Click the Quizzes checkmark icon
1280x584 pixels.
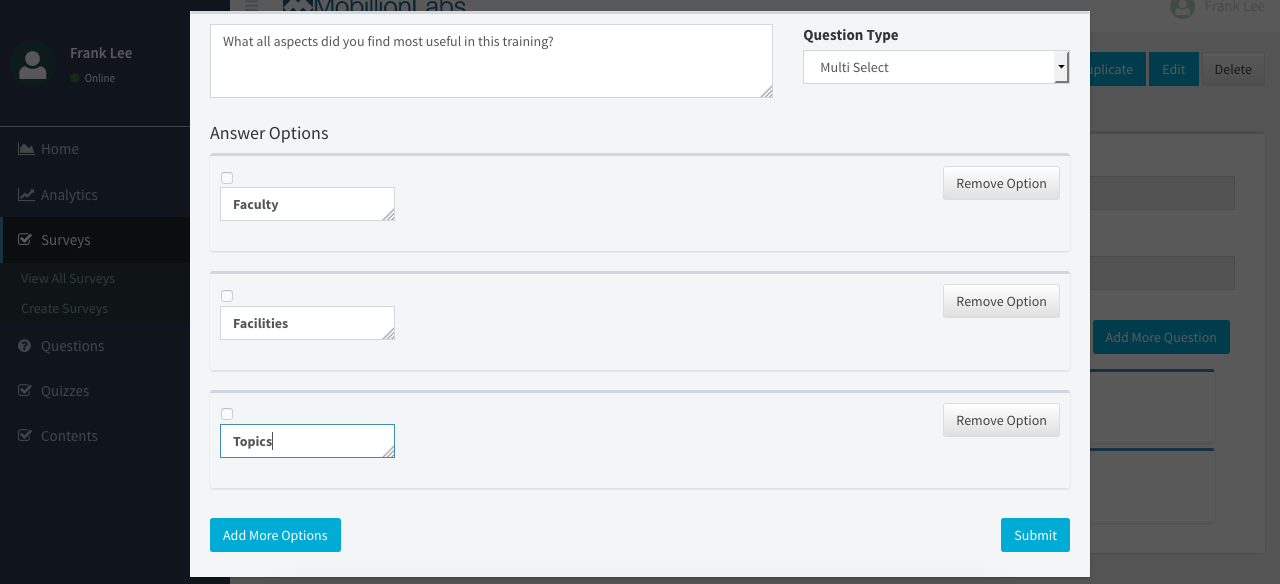[x=25, y=391]
